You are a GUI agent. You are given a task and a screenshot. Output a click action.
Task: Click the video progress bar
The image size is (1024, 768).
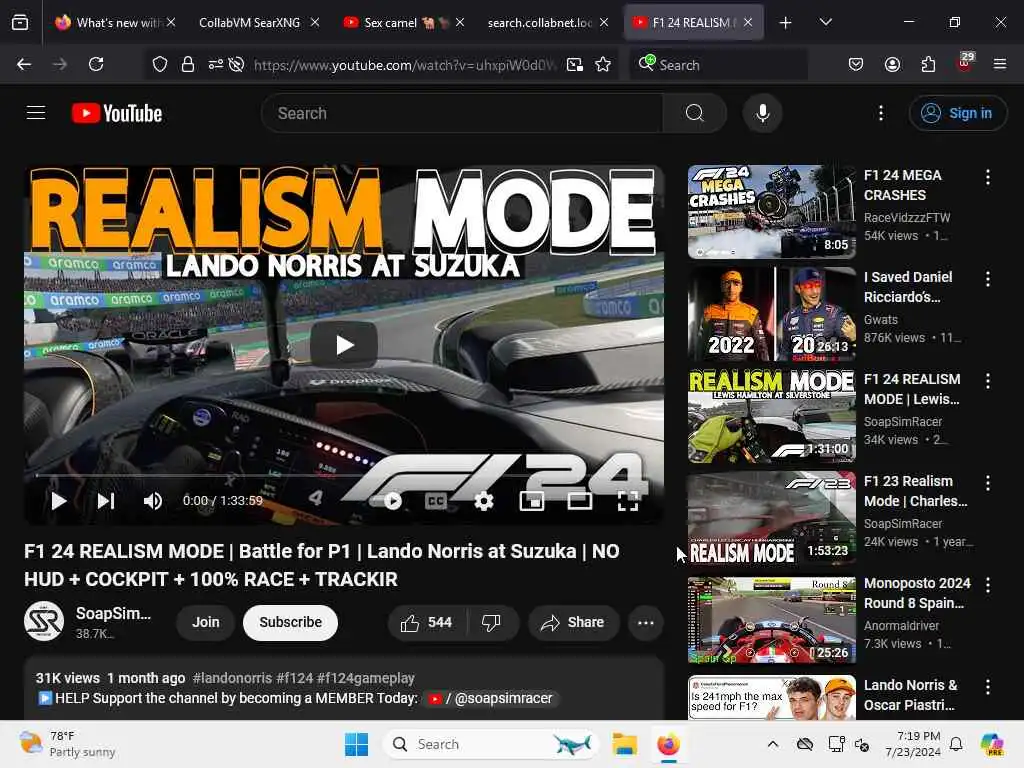coord(344,475)
